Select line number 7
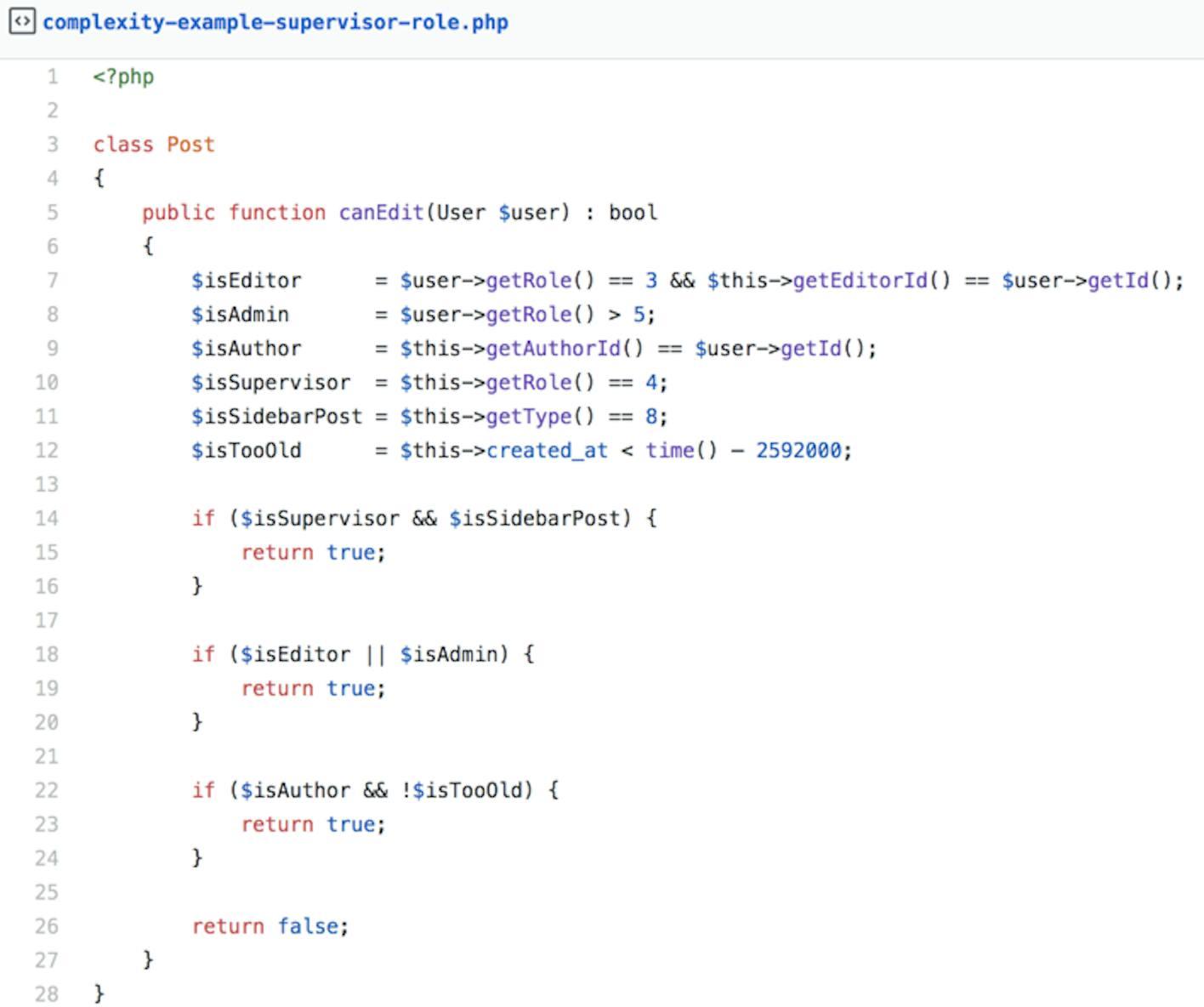The height and width of the screenshot is (1007, 1204). coord(53,281)
